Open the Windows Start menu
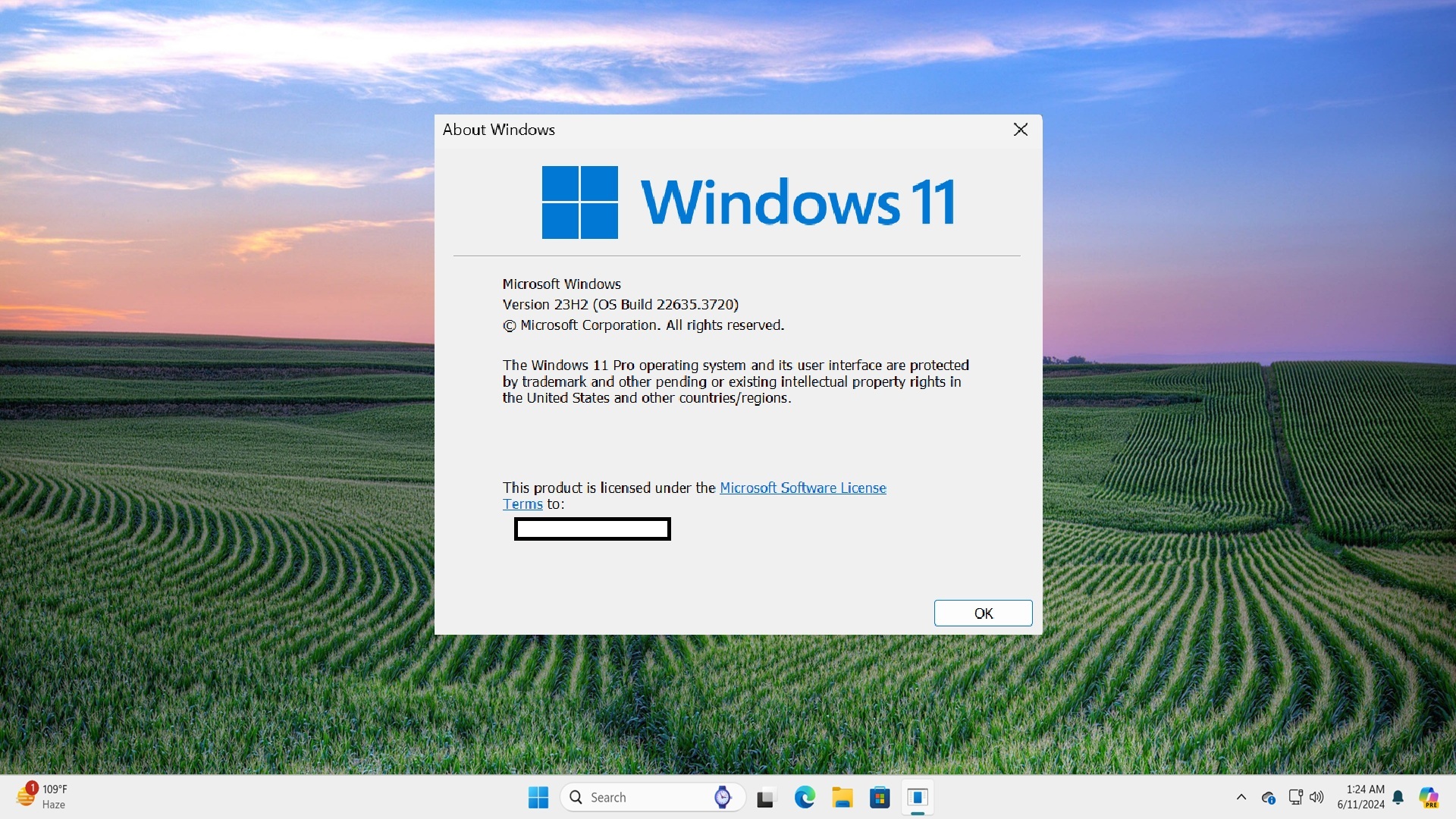 click(x=538, y=797)
